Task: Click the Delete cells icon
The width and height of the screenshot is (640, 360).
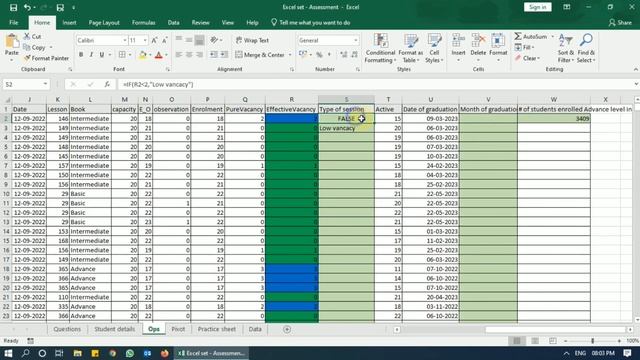Action: pyautogui.click(x=478, y=41)
